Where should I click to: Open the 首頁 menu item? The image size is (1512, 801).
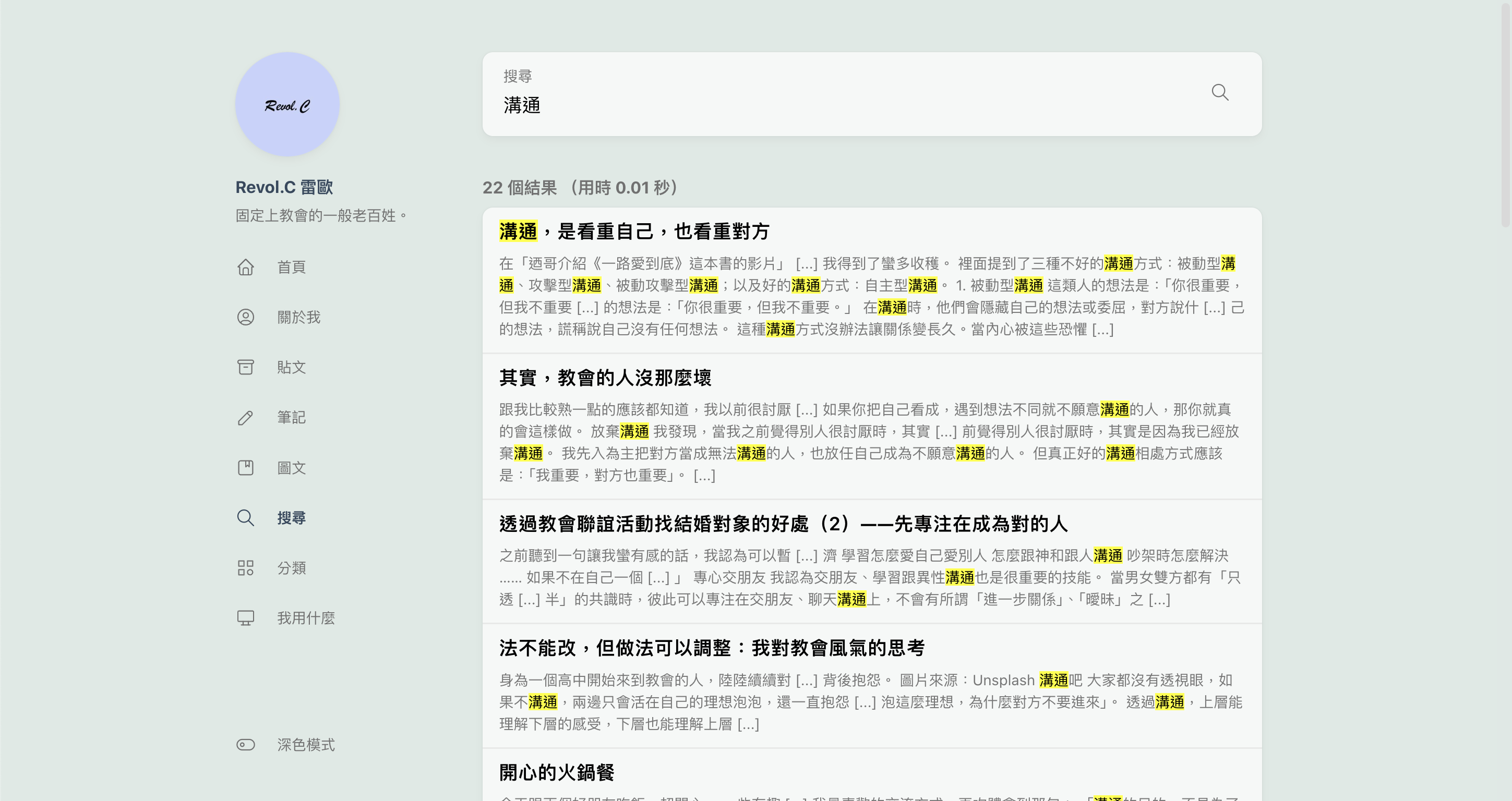[x=291, y=267]
